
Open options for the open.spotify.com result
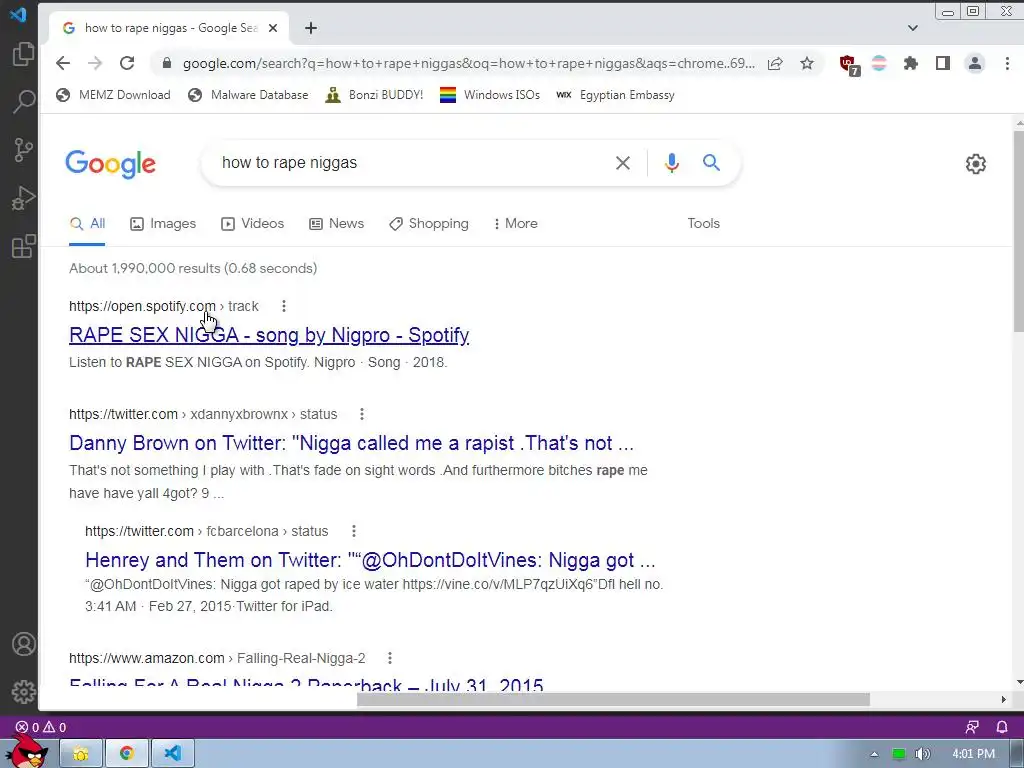pyautogui.click(x=283, y=306)
